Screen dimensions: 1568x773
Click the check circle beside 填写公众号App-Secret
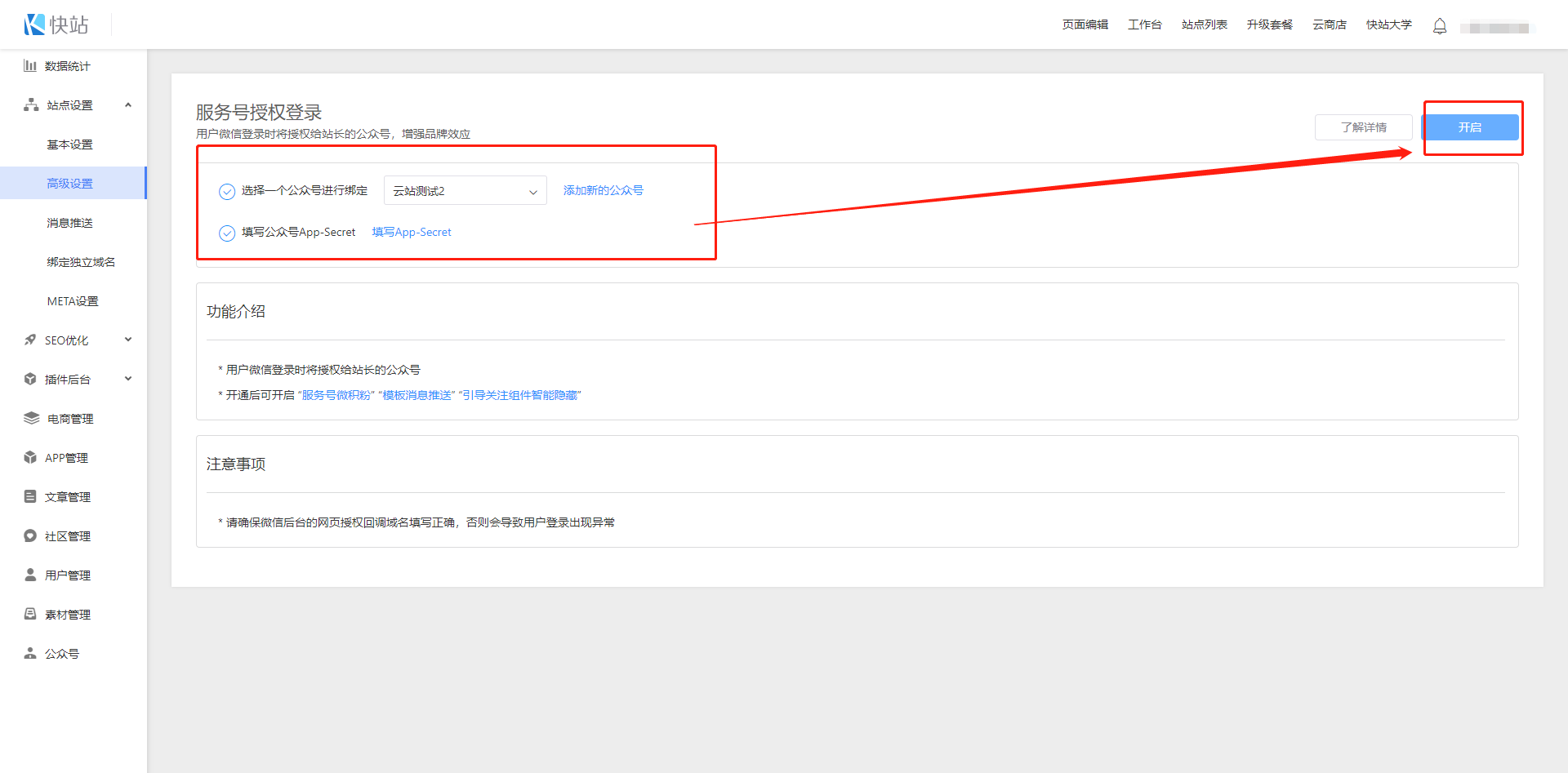pyautogui.click(x=227, y=233)
